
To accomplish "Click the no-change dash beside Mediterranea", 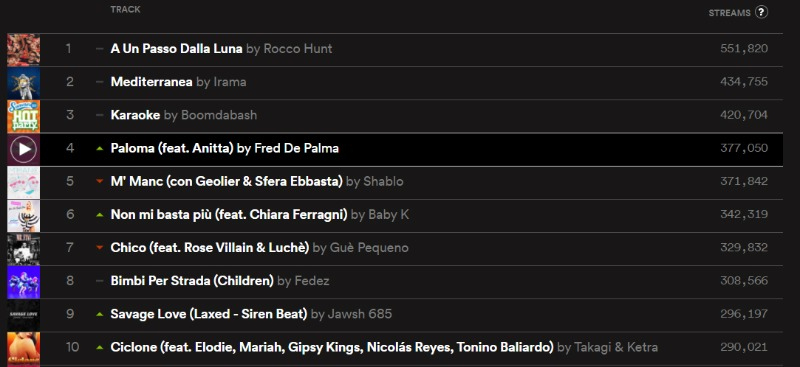I will pos(99,82).
